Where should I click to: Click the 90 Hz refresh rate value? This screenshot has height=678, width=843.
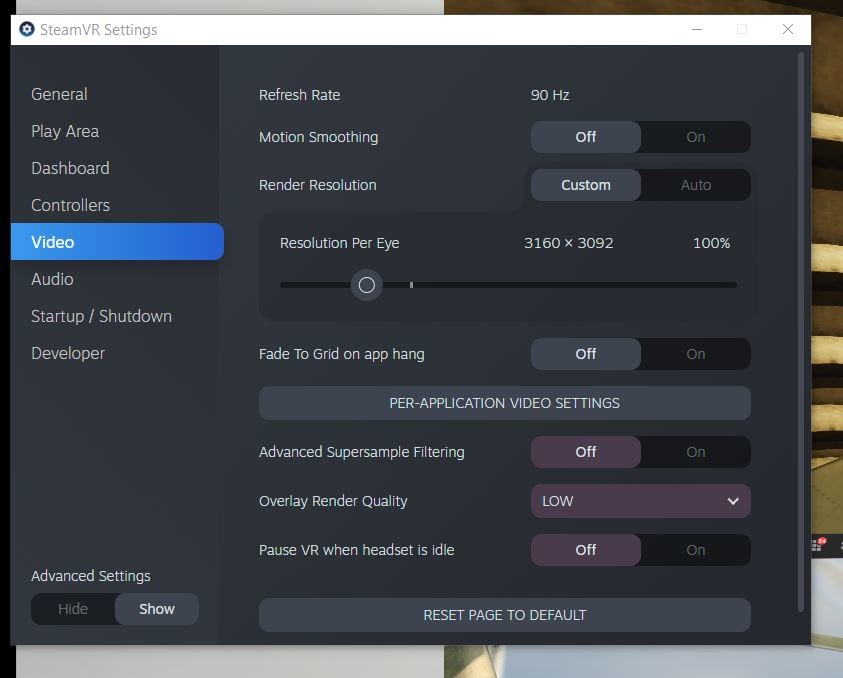click(x=550, y=95)
